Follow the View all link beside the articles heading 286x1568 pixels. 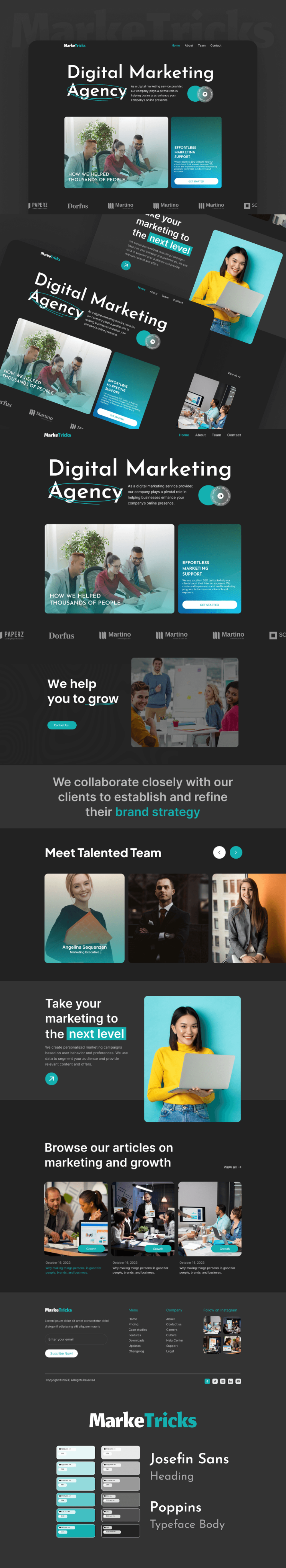click(x=232, y=1166)
